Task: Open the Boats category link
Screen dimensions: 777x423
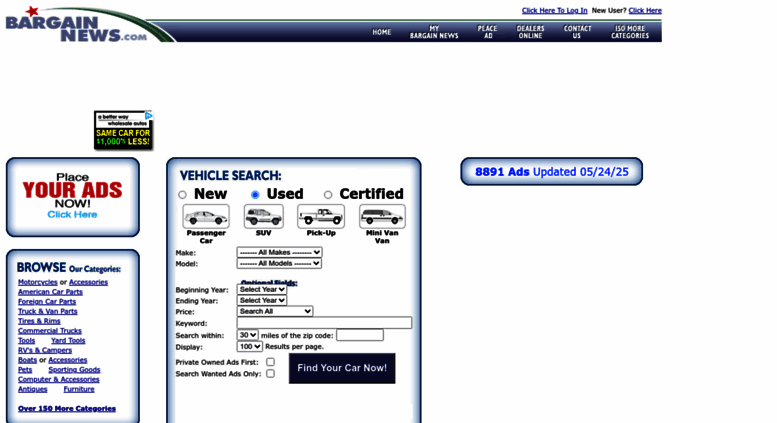Action: (27, 360)
